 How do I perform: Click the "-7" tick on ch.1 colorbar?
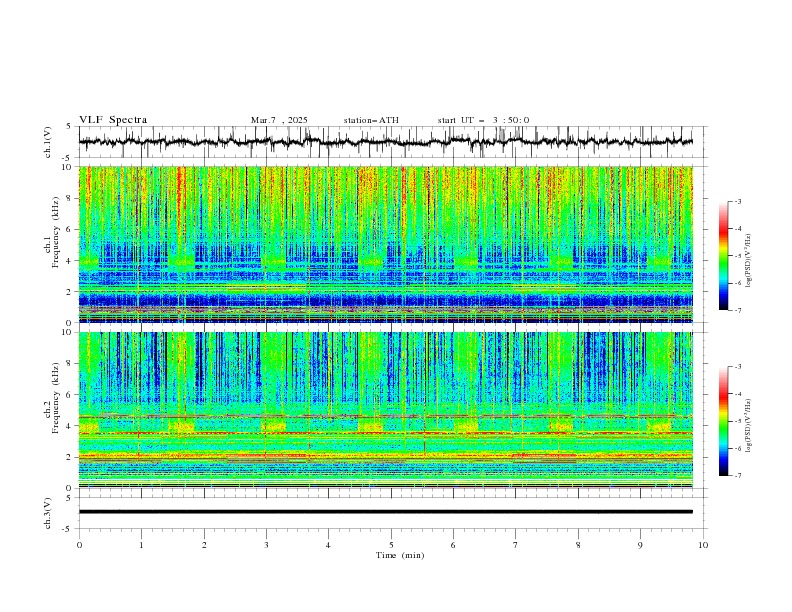(738, 310)
